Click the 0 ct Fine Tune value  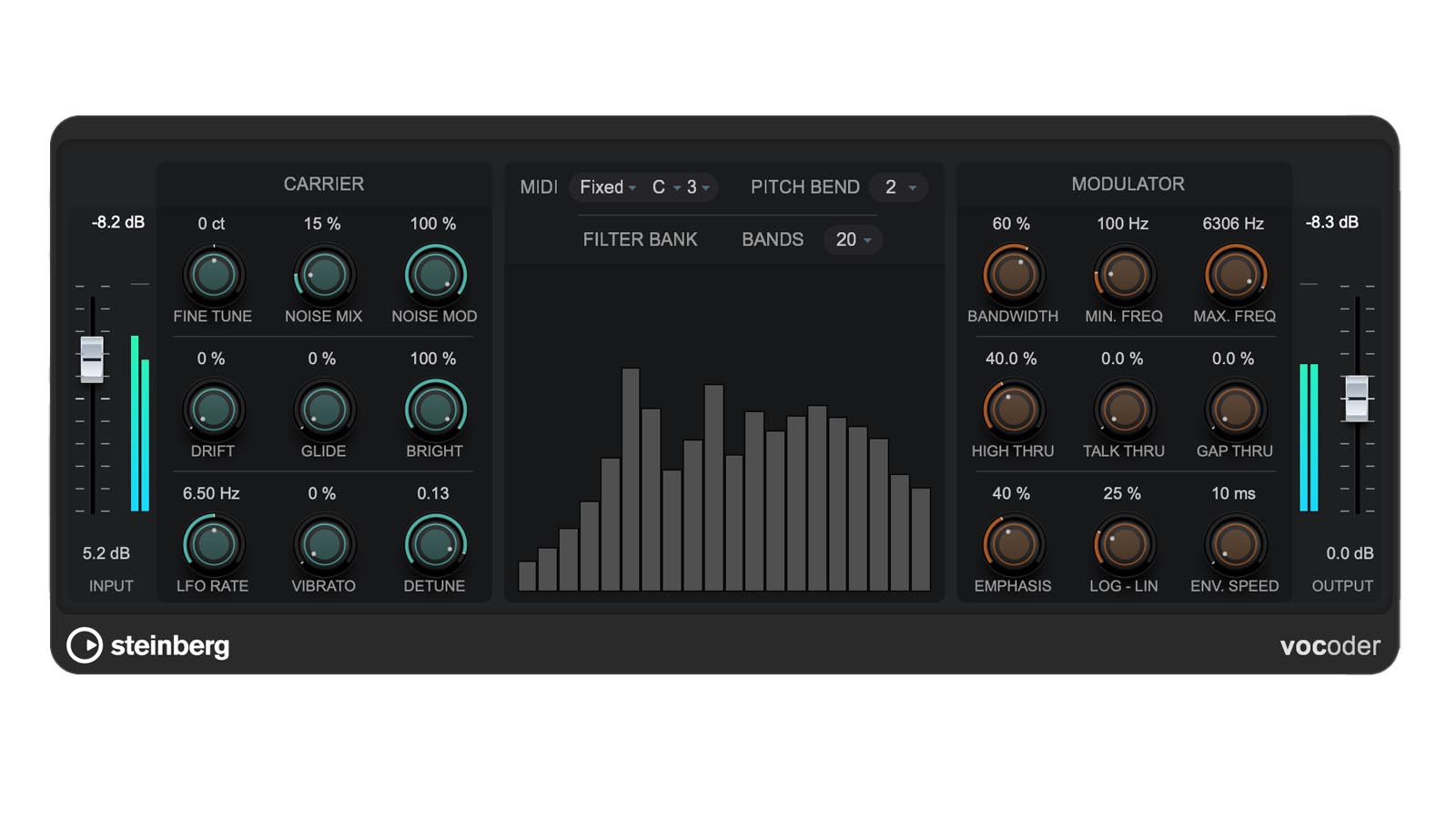pyautogui.click(x=211, y=223)
